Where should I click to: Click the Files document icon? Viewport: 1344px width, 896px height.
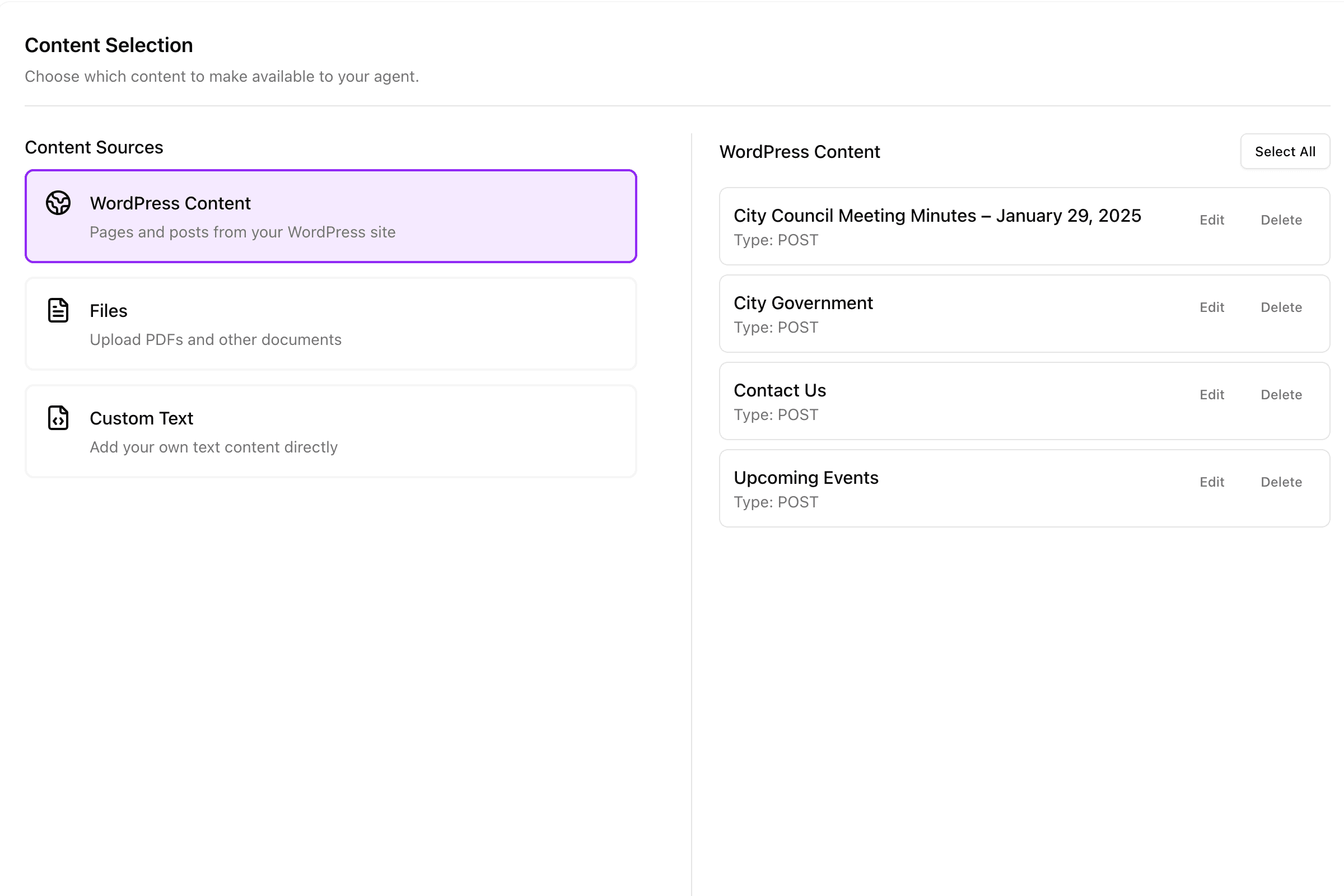pyautogui.click(x=58, y=310)
